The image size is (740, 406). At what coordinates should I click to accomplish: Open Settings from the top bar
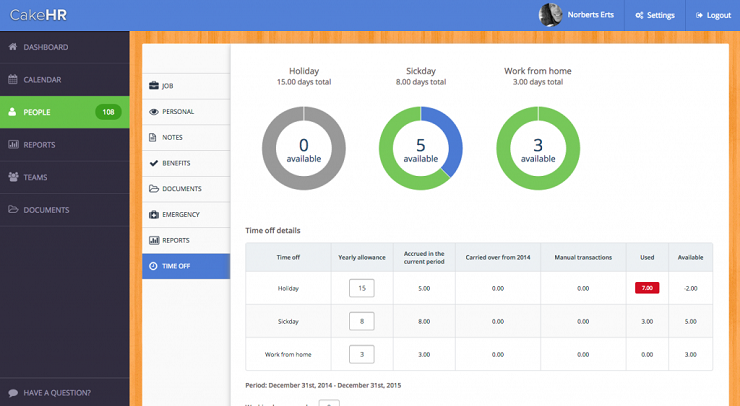(x=655, y=15)
